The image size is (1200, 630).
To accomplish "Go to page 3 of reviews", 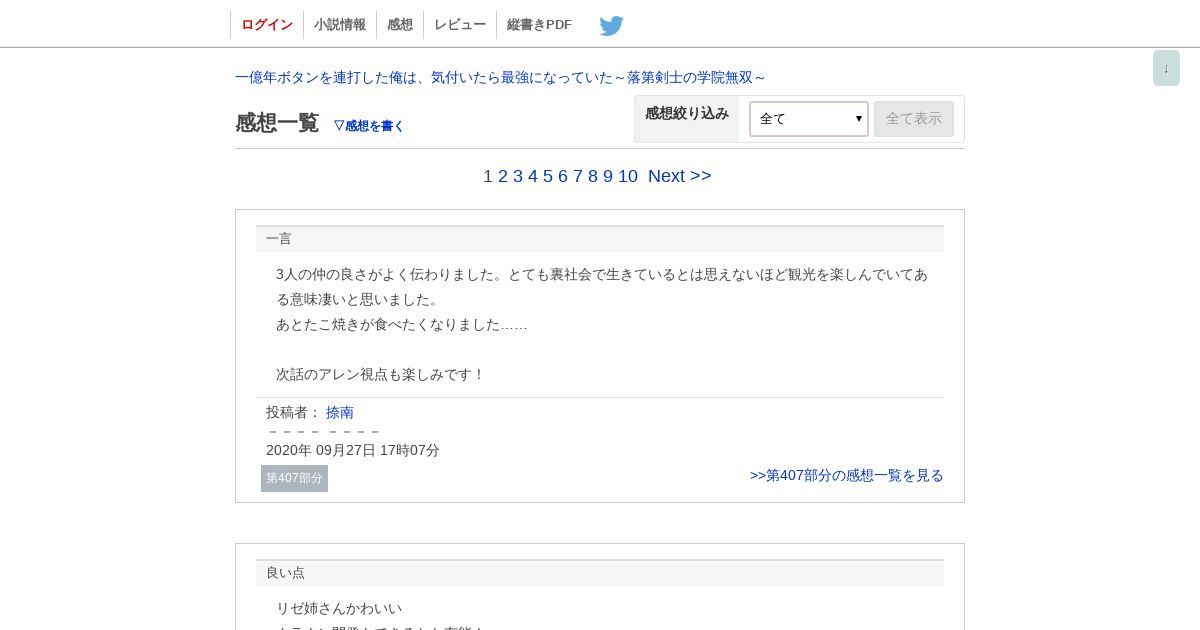I will click(518, 176).
